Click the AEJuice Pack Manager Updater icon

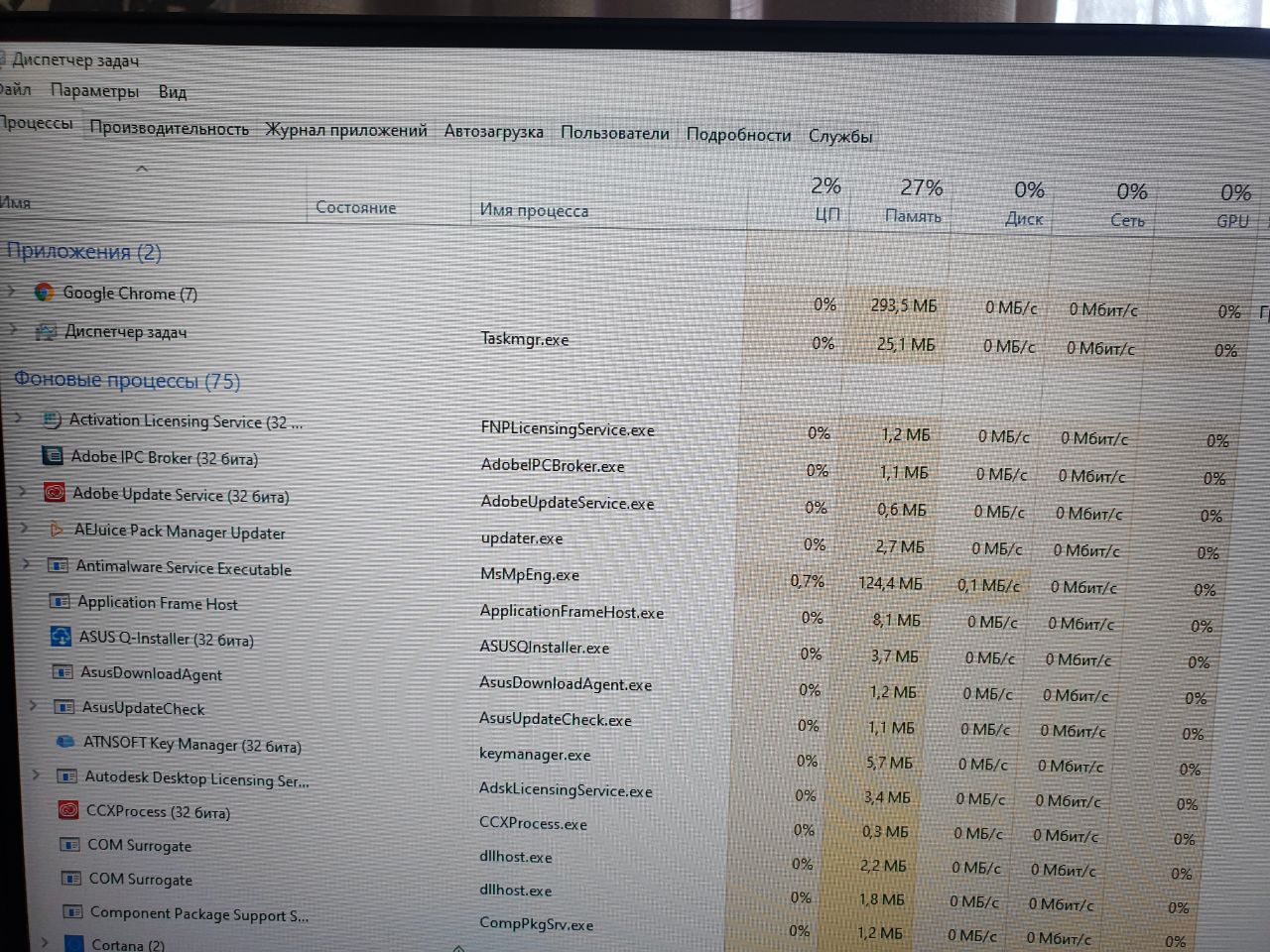(x=58, y=530)
